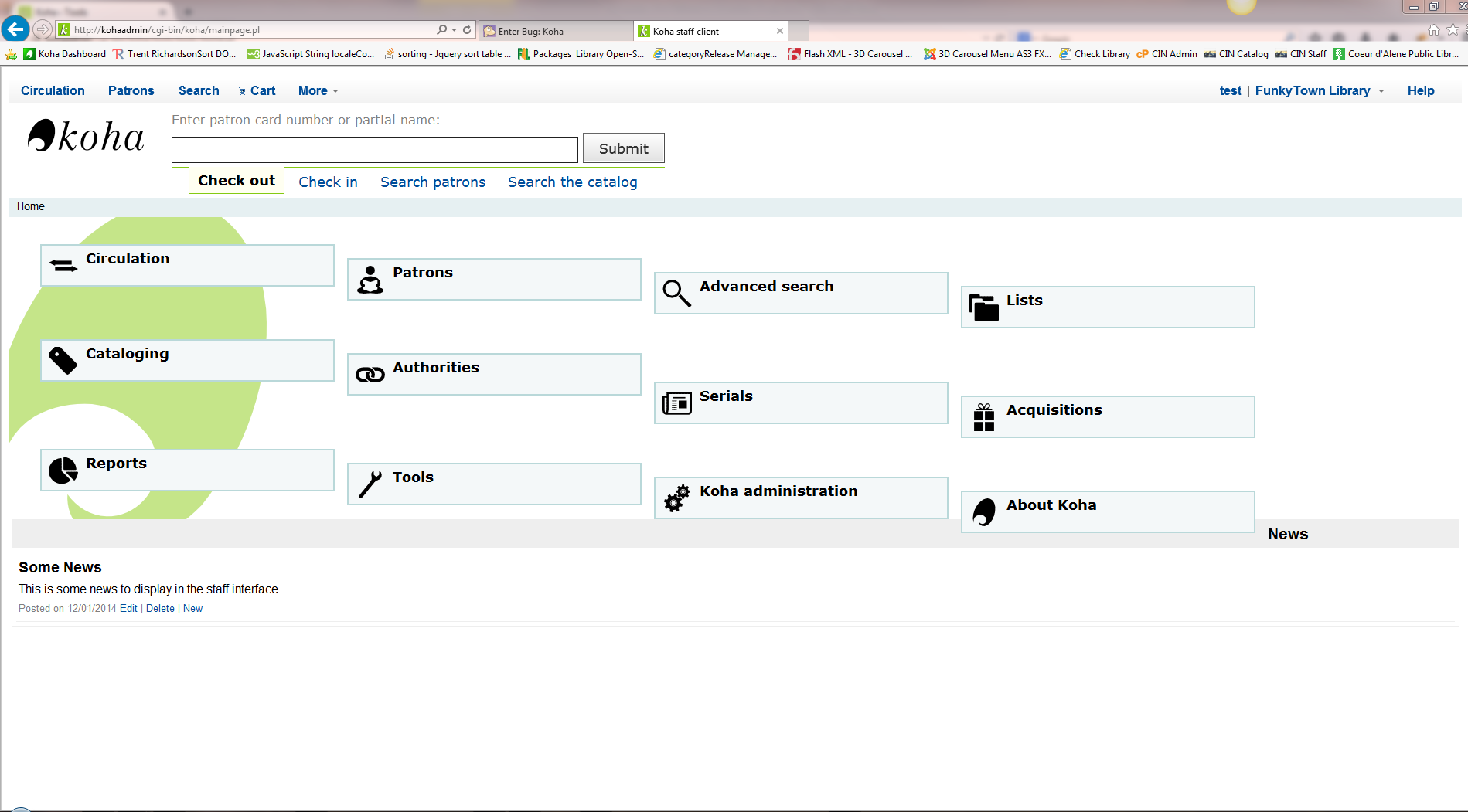1468x812 pixels.
Task: Focus the patron card number input field
Action: click(x=374, y=149)
